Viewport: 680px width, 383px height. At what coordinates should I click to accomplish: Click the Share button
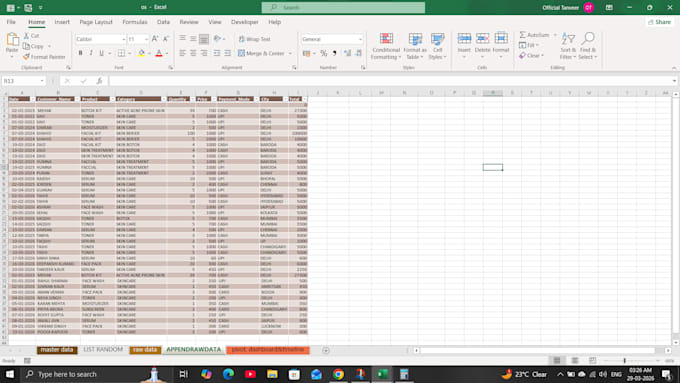[659, 22]
